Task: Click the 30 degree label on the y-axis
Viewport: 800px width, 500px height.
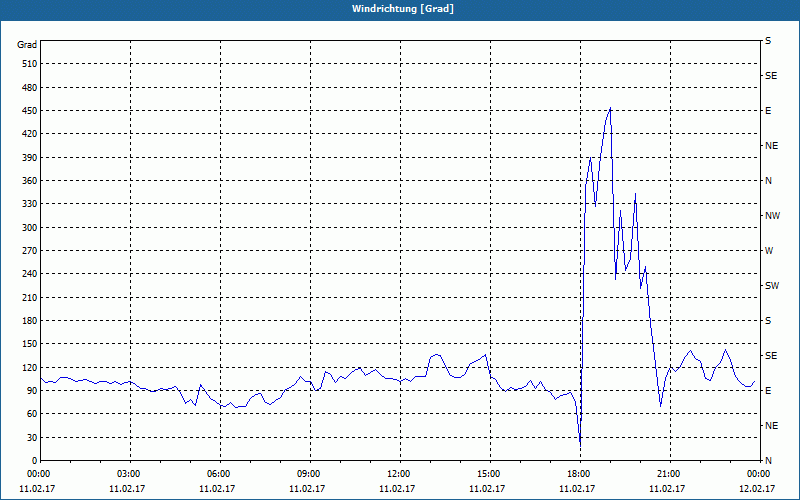Action: (32, 437)
